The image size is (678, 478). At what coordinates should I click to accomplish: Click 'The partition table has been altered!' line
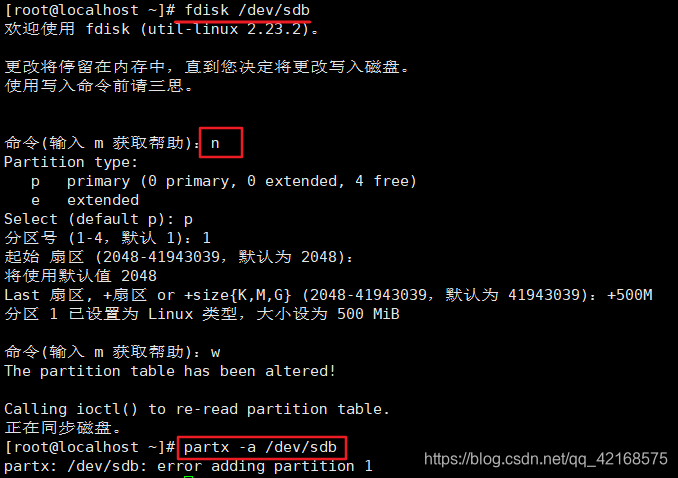click(x=170, y=371)
